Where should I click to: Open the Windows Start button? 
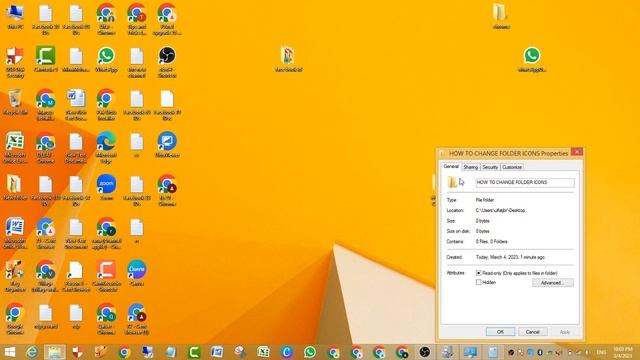point(9,352)
